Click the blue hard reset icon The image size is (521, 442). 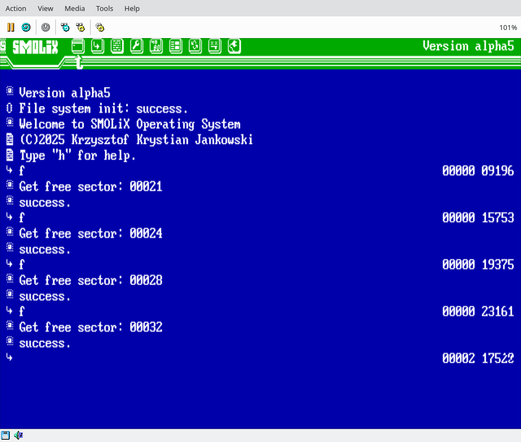(26, 27)
